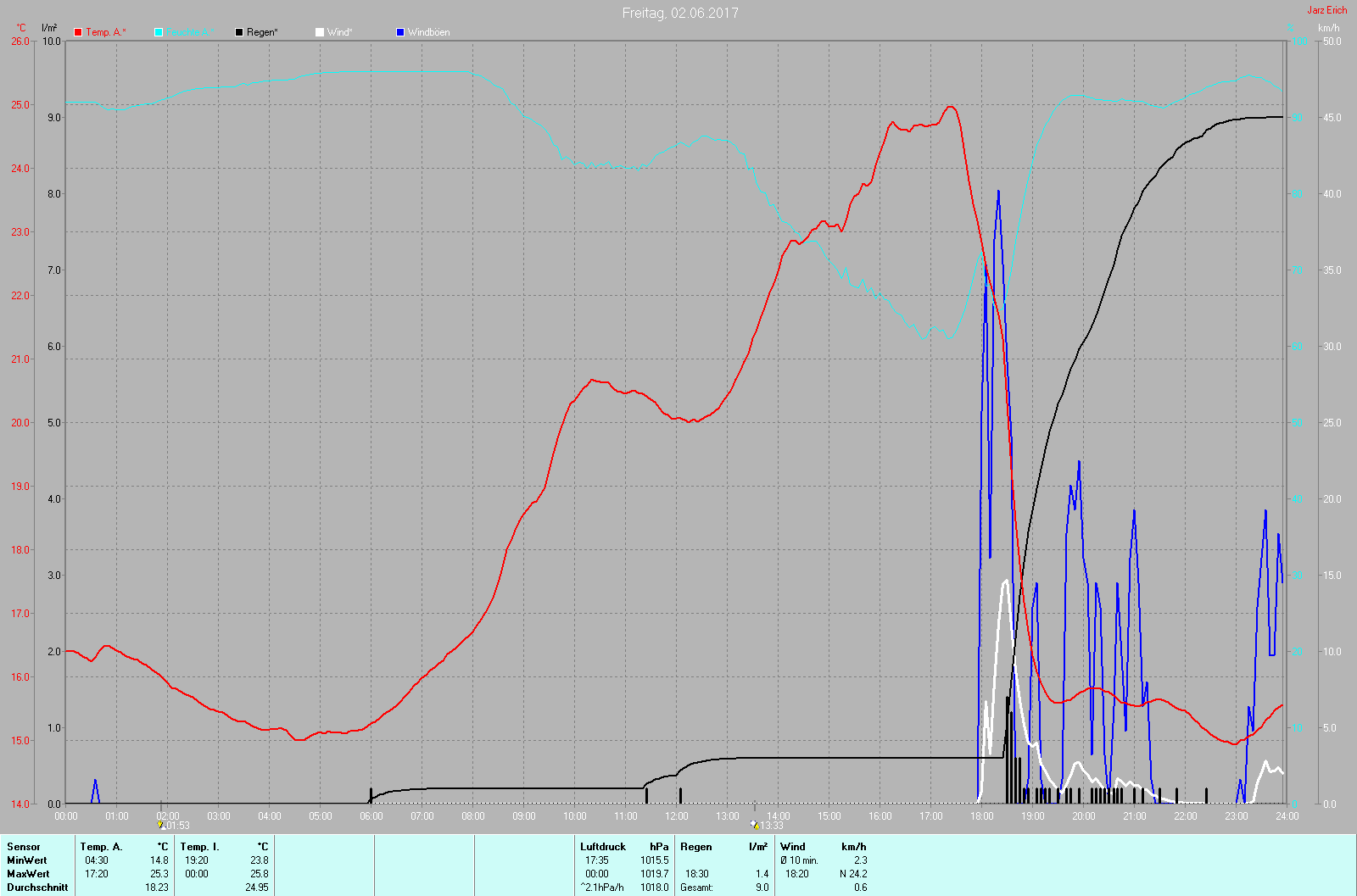This screenshot has height=896, width=1357.
Task: Click the pressure average 1018.0
Action: point(655,888)
